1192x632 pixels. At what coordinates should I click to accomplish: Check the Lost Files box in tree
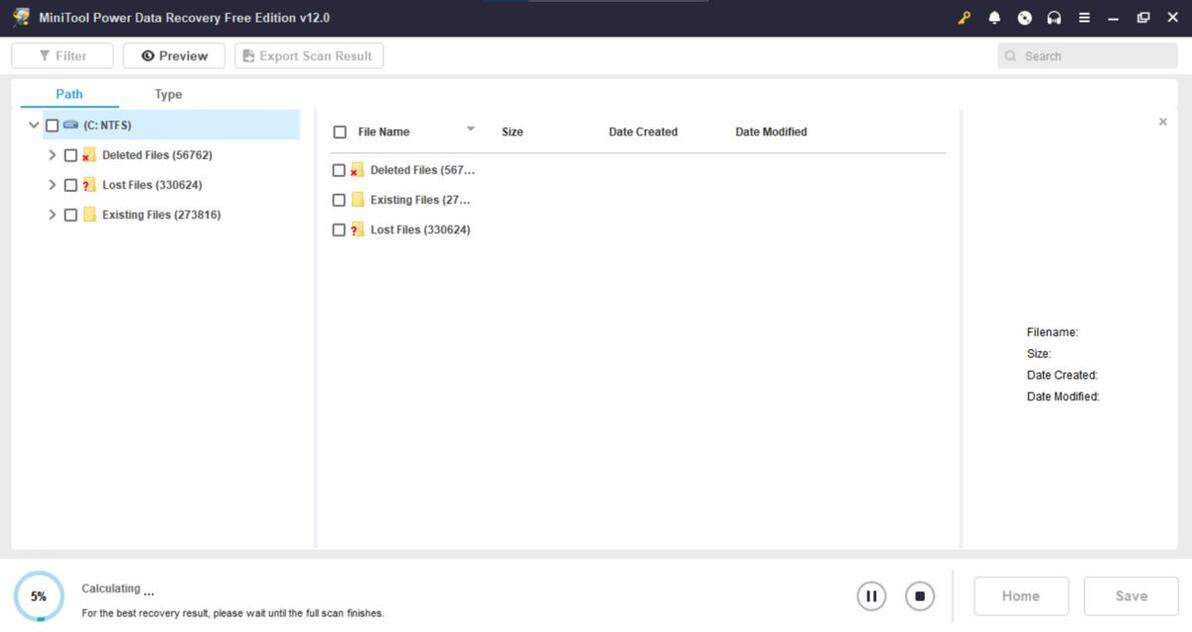point(71,185)
